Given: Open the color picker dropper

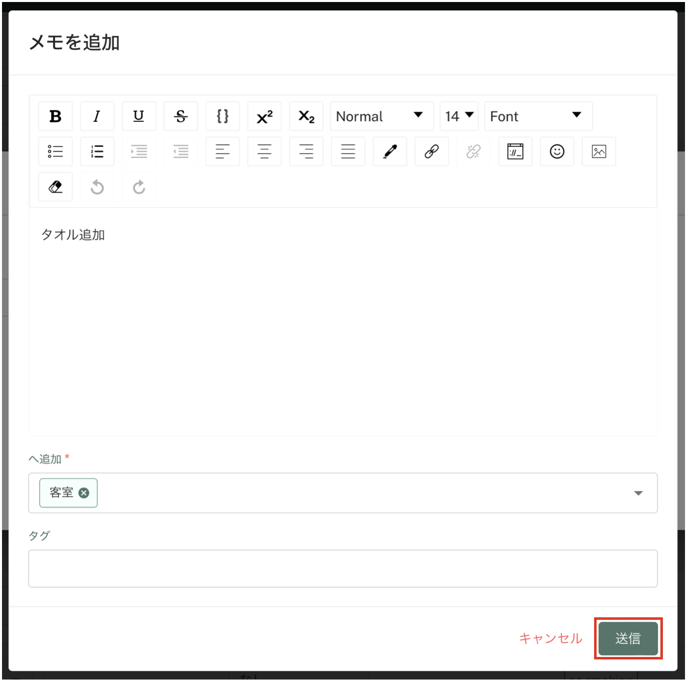Looking at the screenshot, I should point(390,152).
